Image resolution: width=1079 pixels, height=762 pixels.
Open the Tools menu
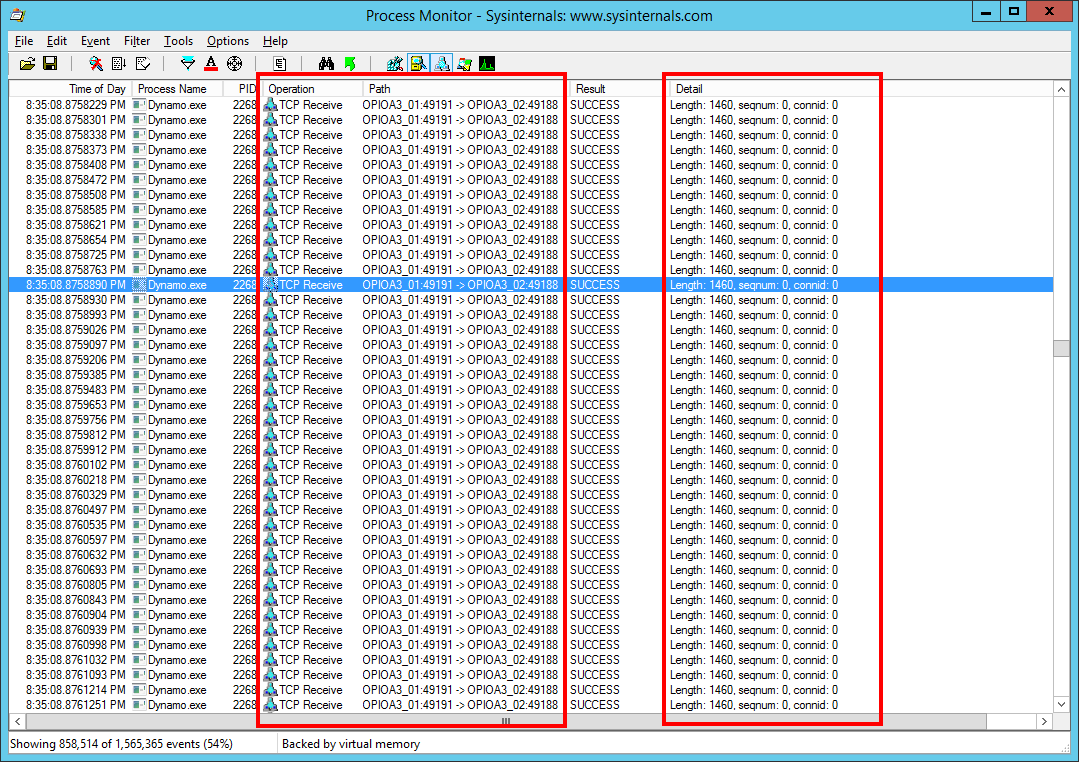(x=178, y=41)
